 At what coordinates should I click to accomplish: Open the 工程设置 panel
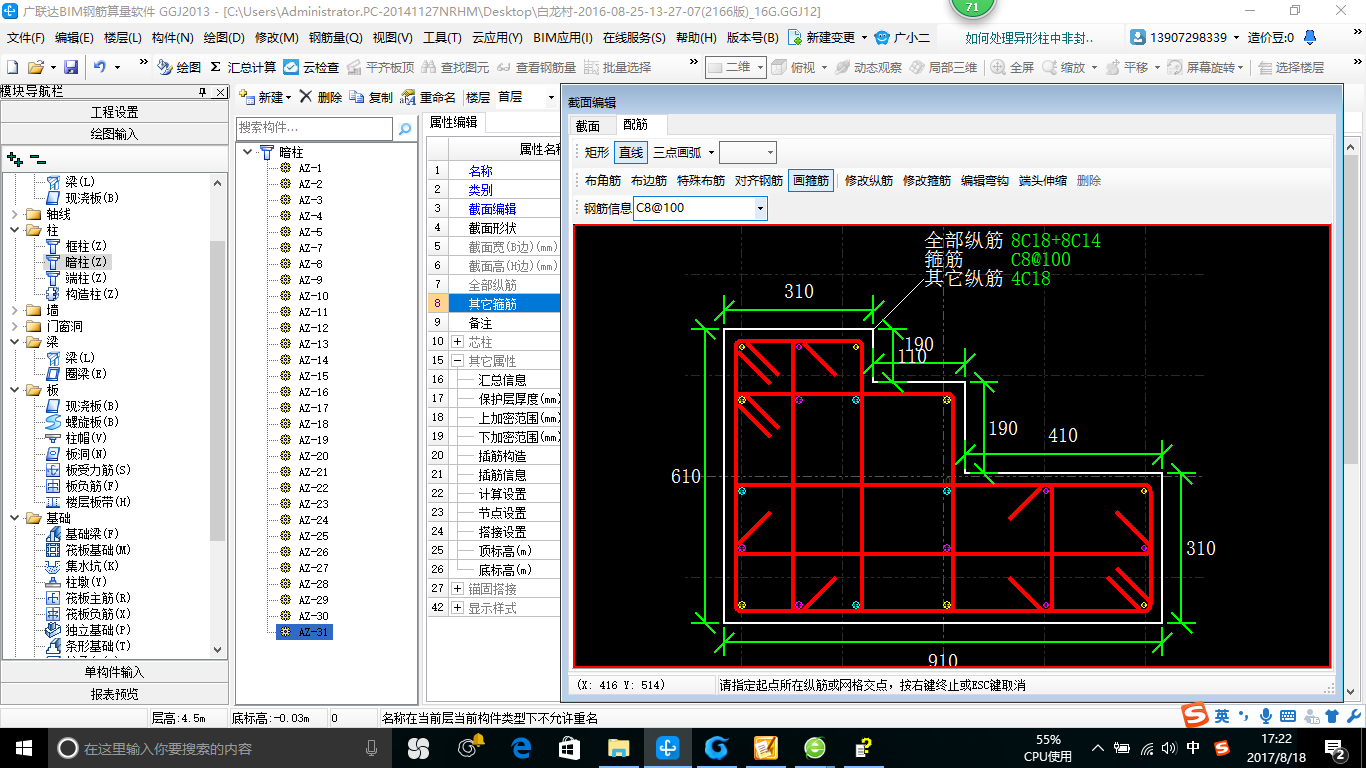tap(114, 112)
